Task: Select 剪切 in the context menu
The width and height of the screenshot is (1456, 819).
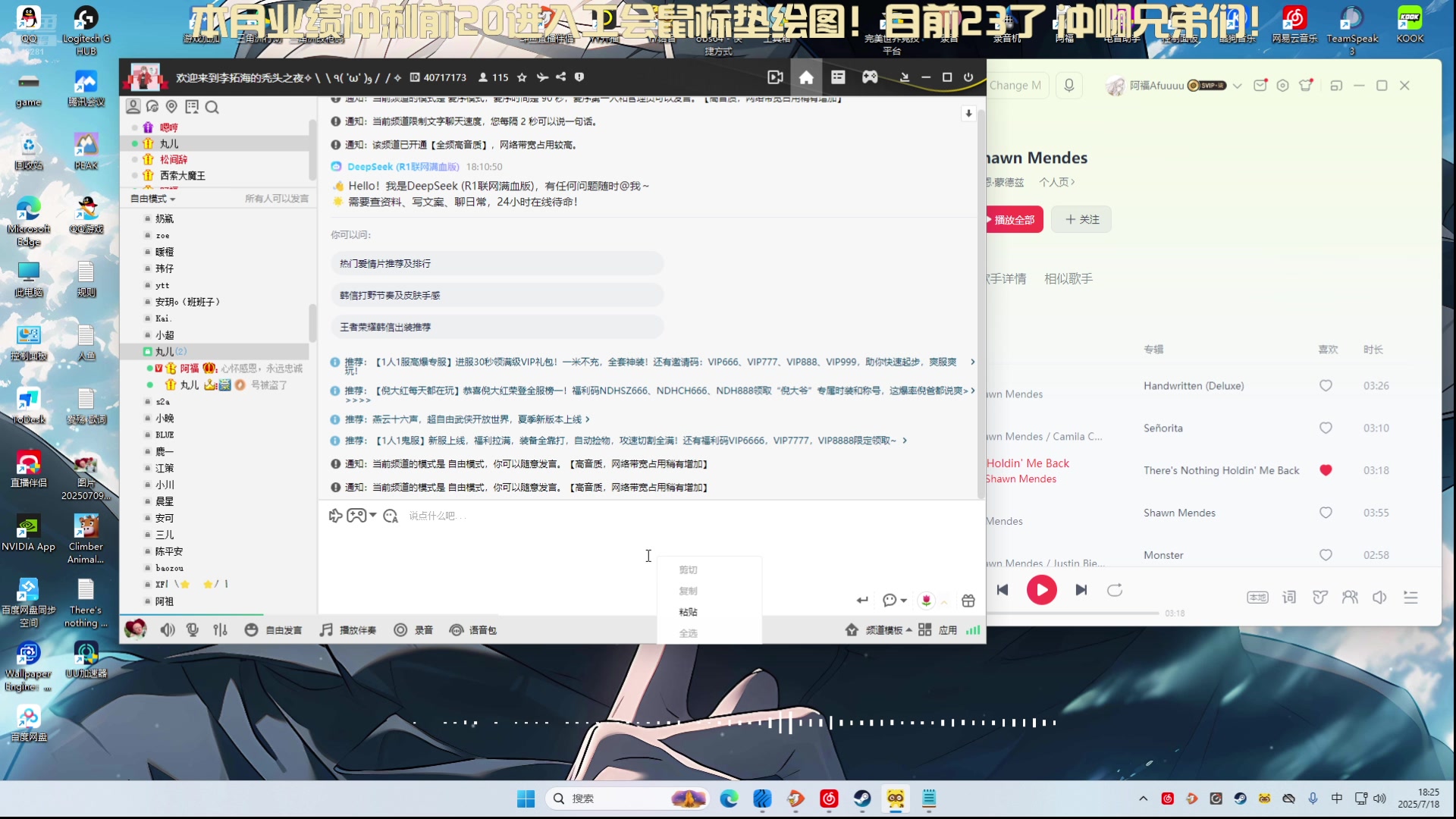Action: (688, 570)
